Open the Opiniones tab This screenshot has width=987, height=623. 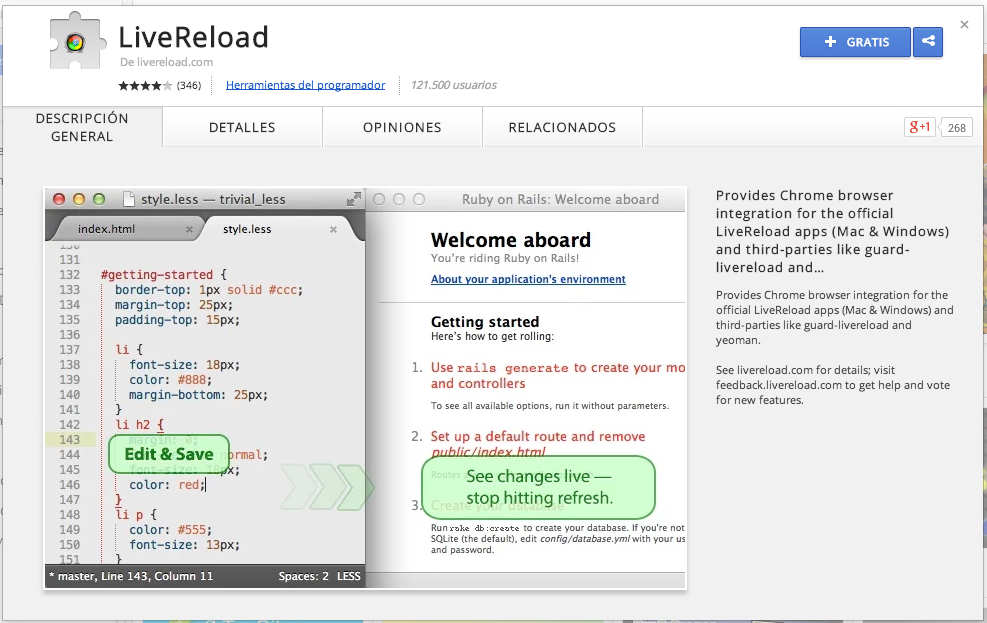pyautogui.click(x=402, y=127)
